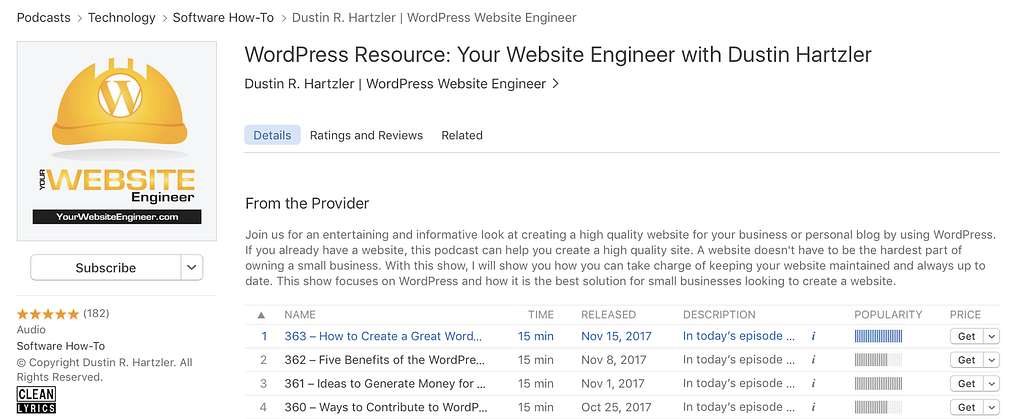Screen dimensions: 1024x419
Task: Open the Related tab
Action: pyautogui.click(x=462, y=135)
